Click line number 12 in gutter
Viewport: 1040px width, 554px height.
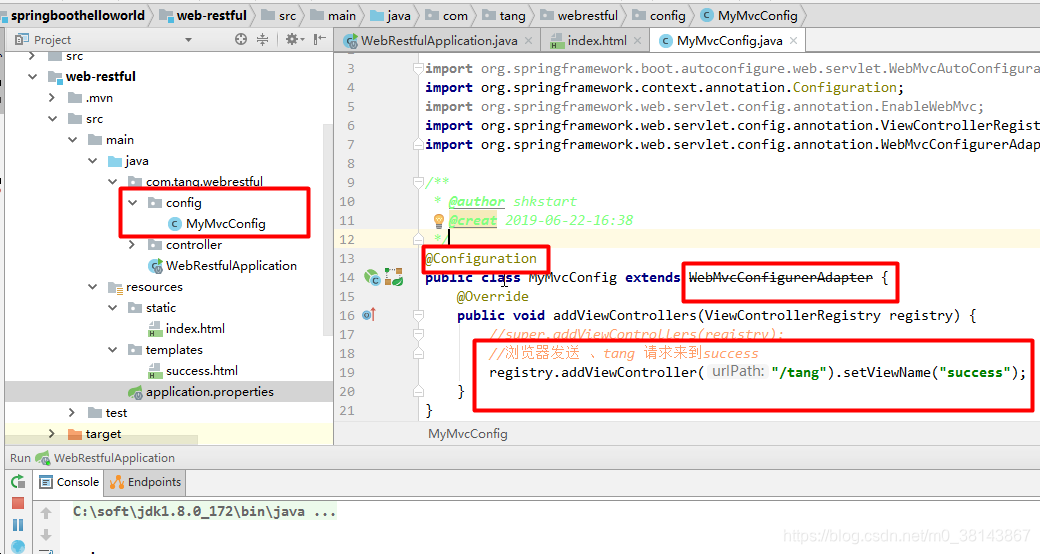click(347, 240)
